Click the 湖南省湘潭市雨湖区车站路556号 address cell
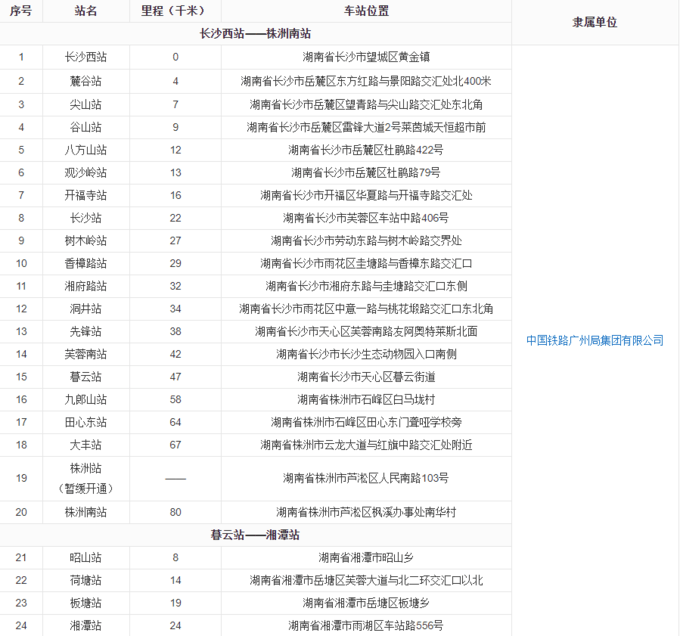Viewport: 680px width, 636px height. click(x=366, y=625)
